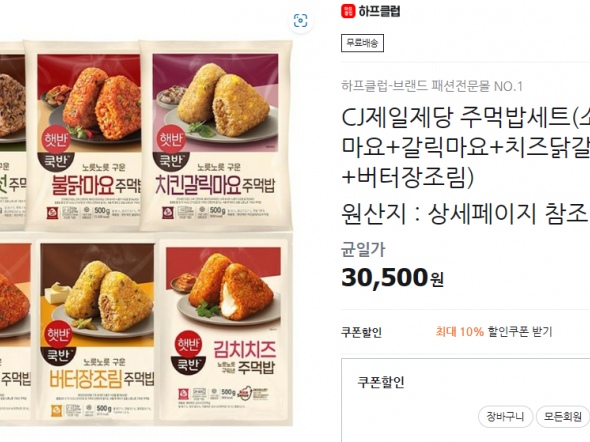This screenshot has width=590, height=442.
Task: Click 최대 10% 할인쿠폰 받기 link
Action: (x=494, y=332)
